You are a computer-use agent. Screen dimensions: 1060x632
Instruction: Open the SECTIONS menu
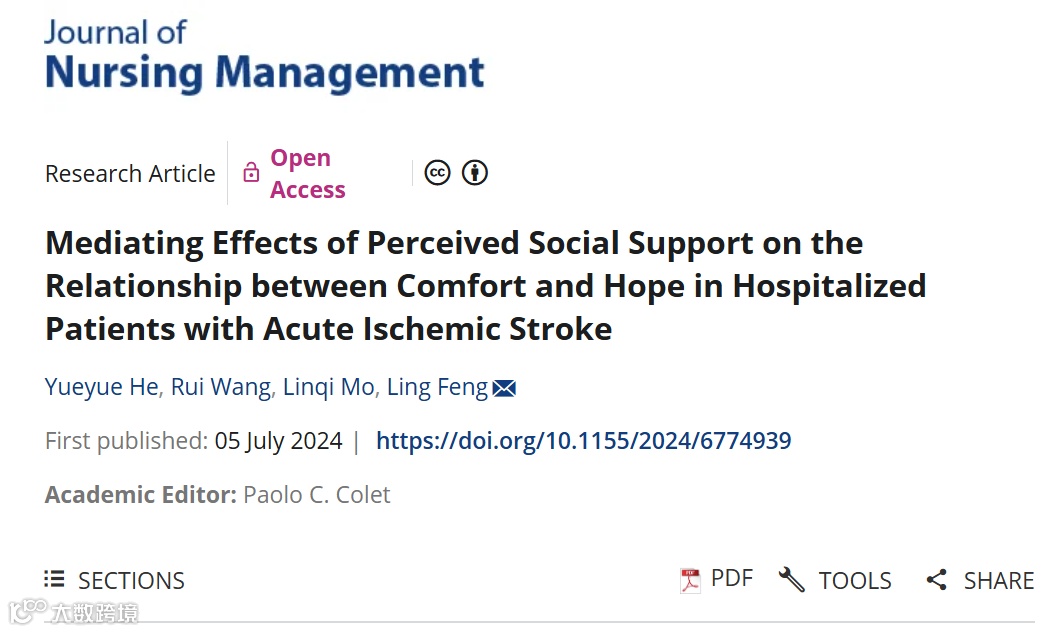(x=131, y=580)
